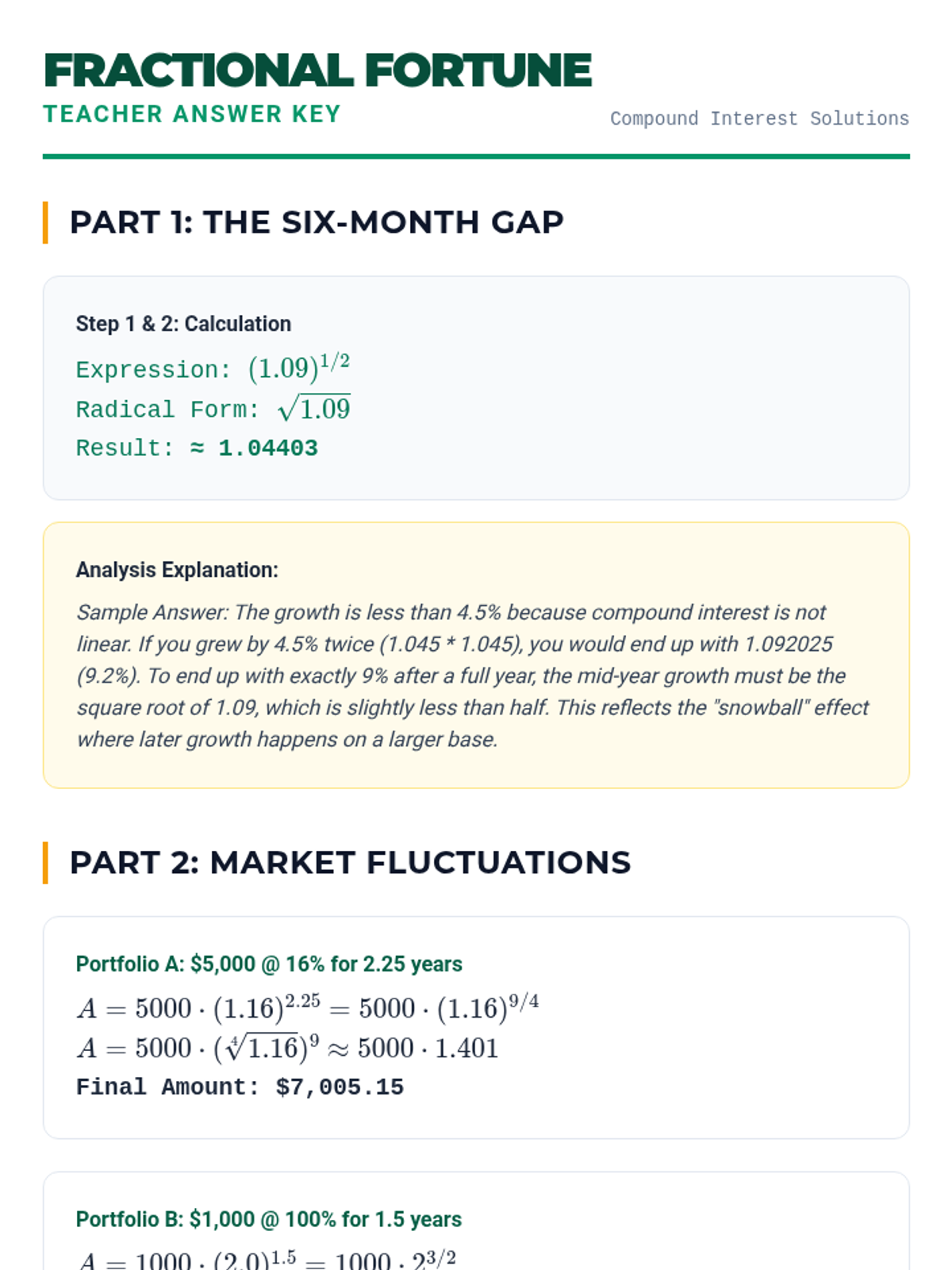Select the Part 1: The Six-Month Gap heading
This screenshot has height=1270, width=952.
click(317, 222)
